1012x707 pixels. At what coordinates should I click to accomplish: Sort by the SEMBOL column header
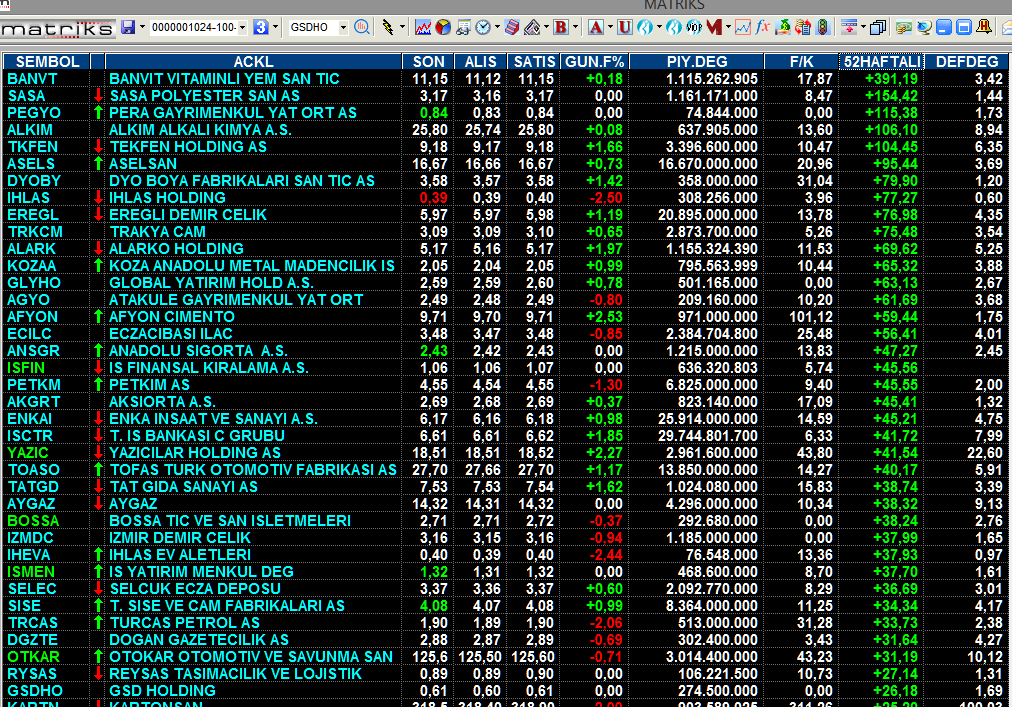click(x=47, y=61)
